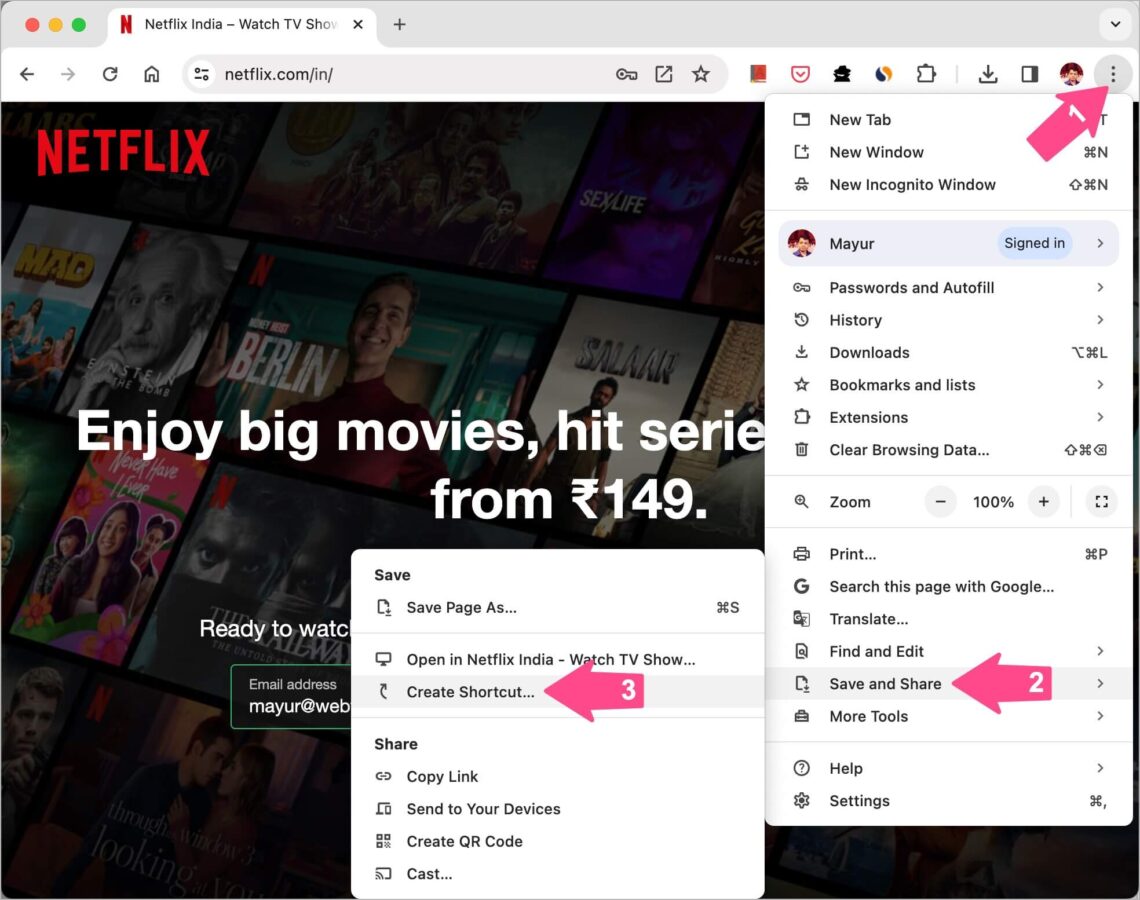Enter full screen via the Zoom row icon
Image resolution: width=1140 pixels, height=900 pixels.
(1101, 501)
